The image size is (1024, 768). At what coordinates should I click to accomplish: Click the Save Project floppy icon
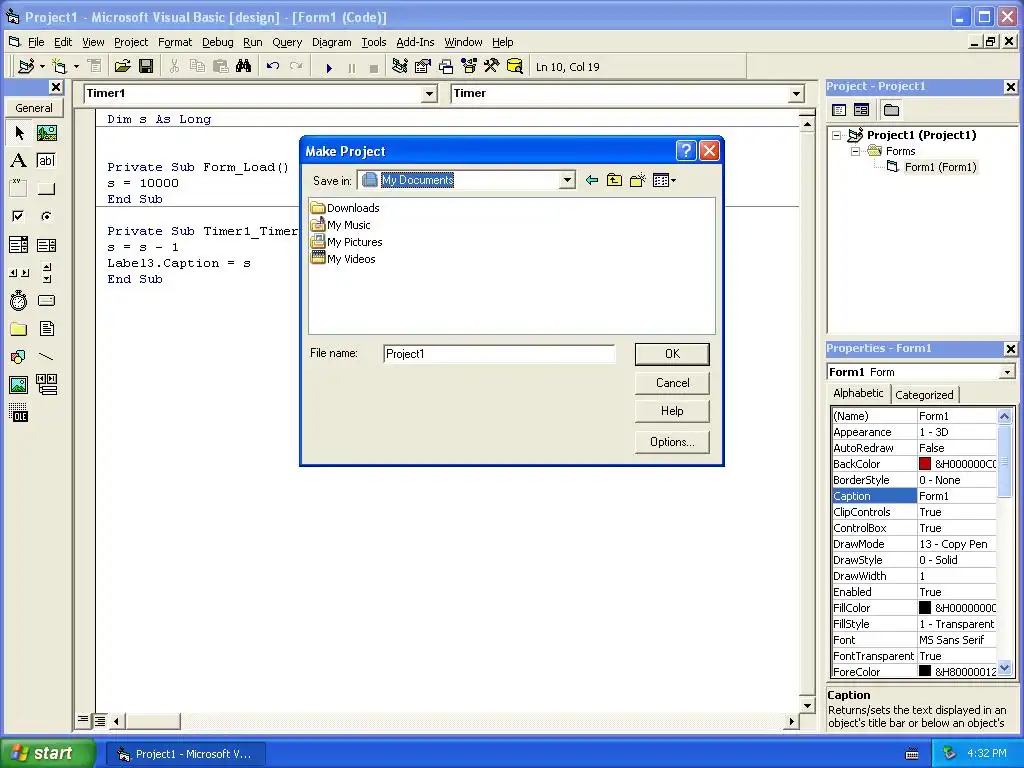click(146, 67)
